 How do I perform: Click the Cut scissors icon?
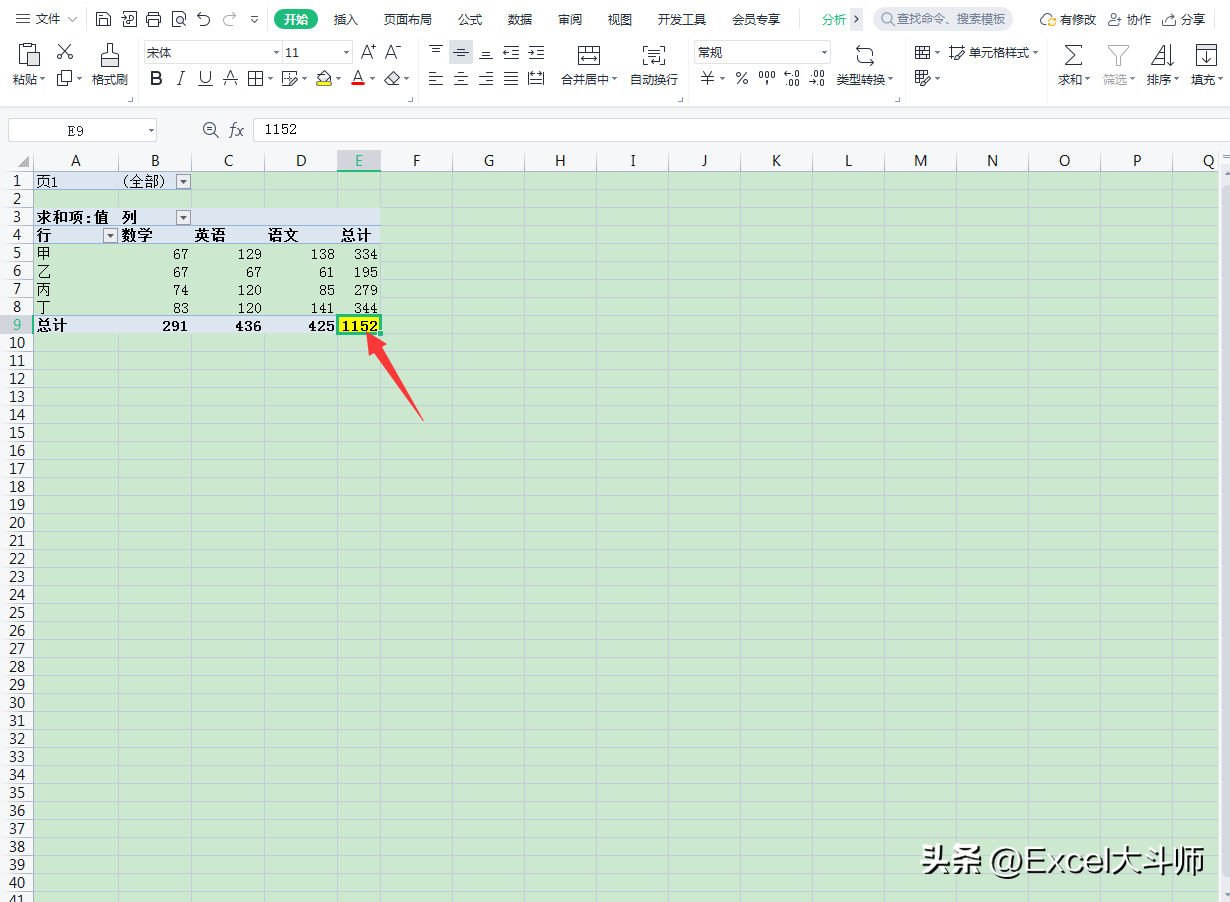click(x=65, y=52)
